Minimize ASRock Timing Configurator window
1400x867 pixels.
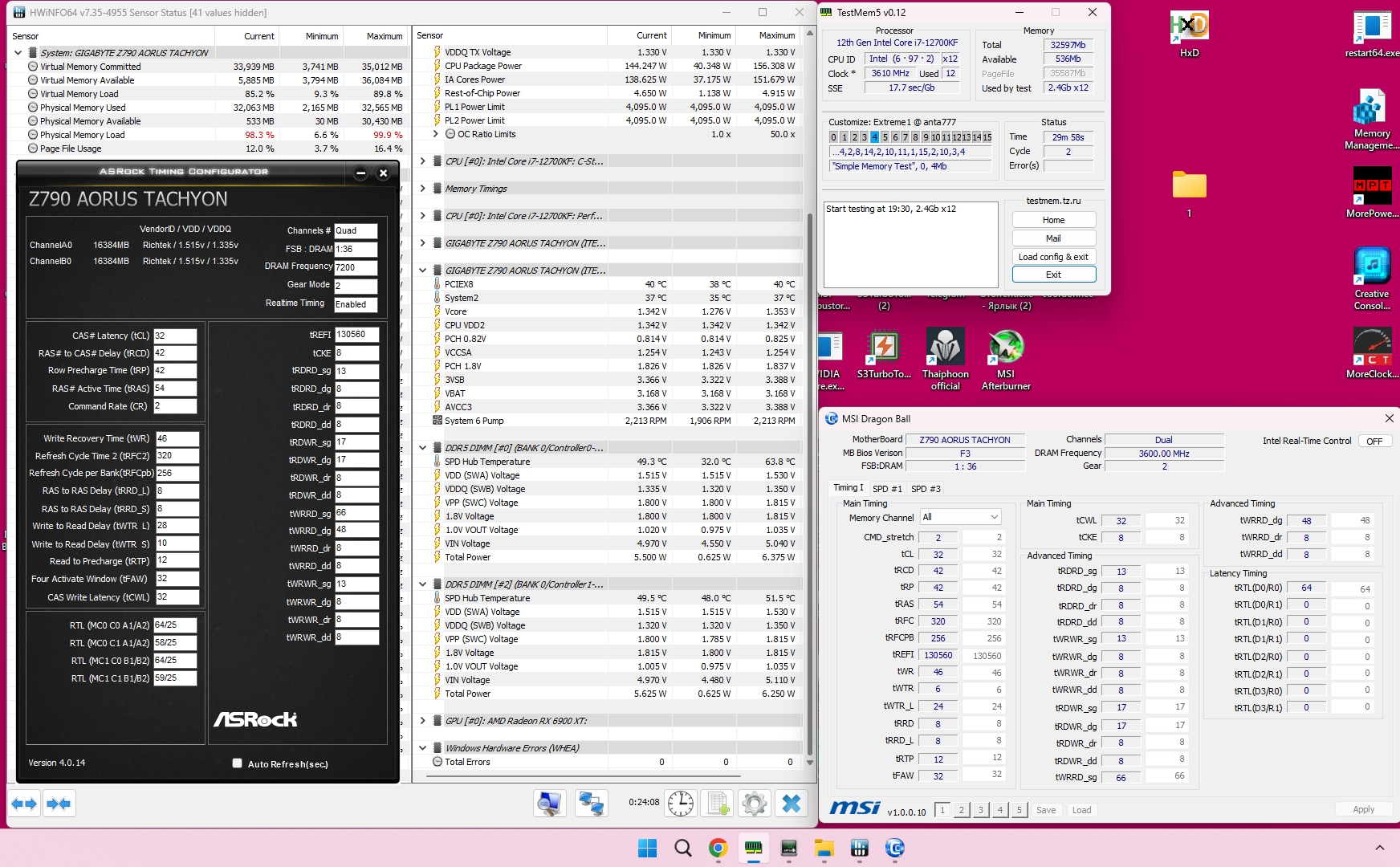[x=360, y=173]
